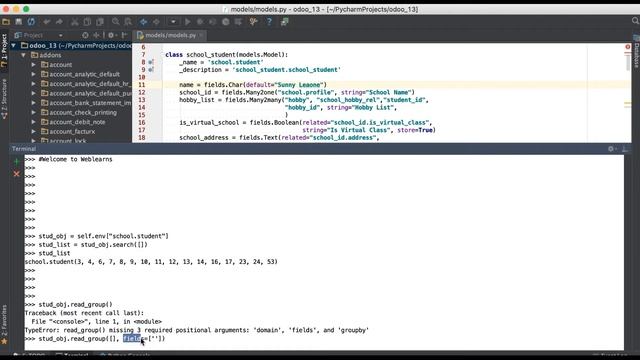Screen dimensions: 640x360
Task: Expand the account_check_printing folder
Action: pos(34,112)
